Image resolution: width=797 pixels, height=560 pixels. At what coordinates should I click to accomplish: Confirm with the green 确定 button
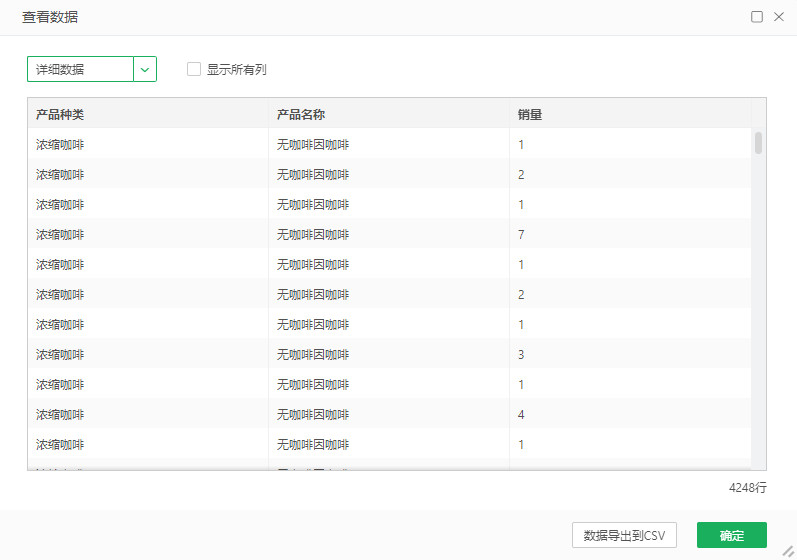tap(731, 536)
